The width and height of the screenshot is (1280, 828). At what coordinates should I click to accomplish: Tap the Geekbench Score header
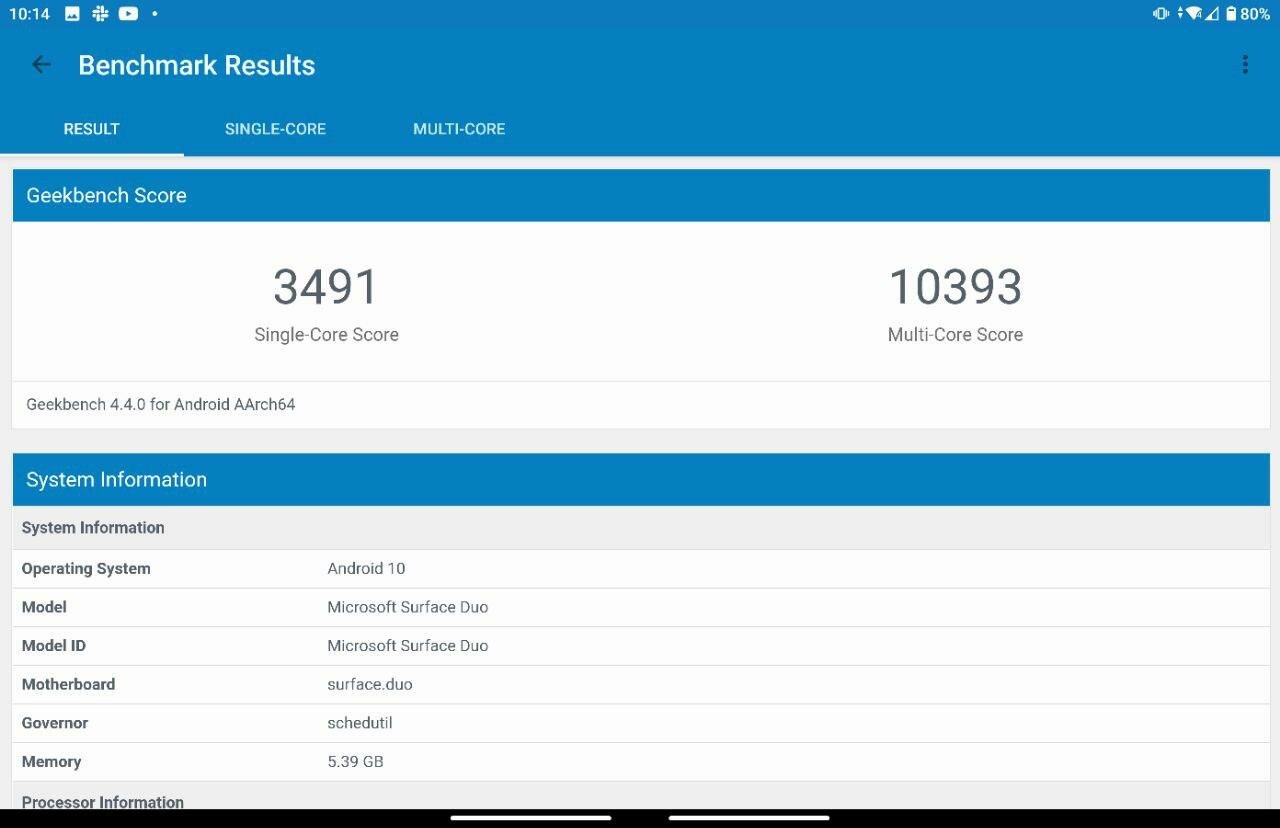pyautogui.click(x=641, y=195)
